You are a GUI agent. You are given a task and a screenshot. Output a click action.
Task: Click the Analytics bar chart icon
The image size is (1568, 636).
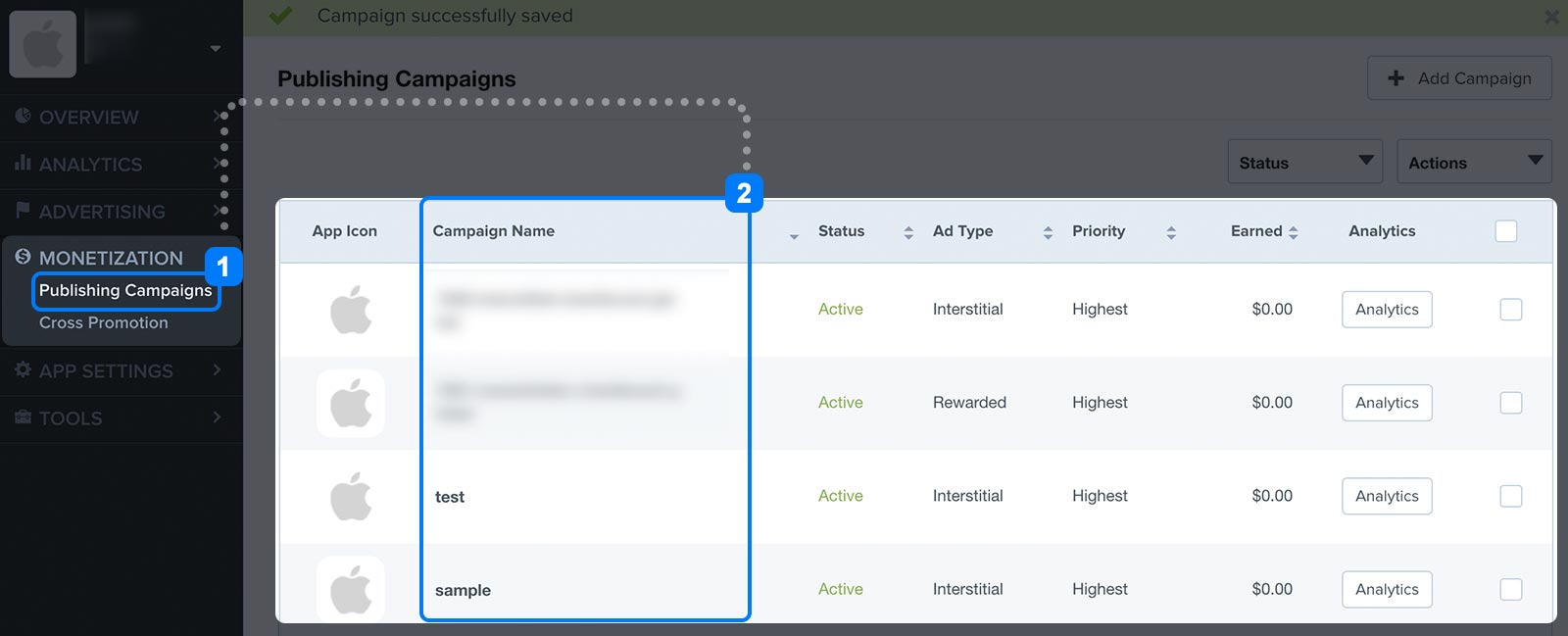pos(23,163)
